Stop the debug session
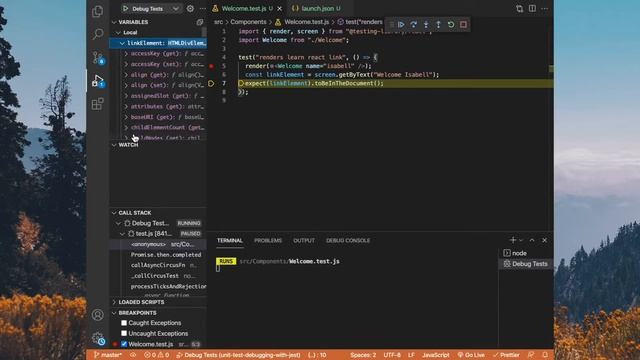This screenshot has width=640, height=360. click(x=463, y=24)
